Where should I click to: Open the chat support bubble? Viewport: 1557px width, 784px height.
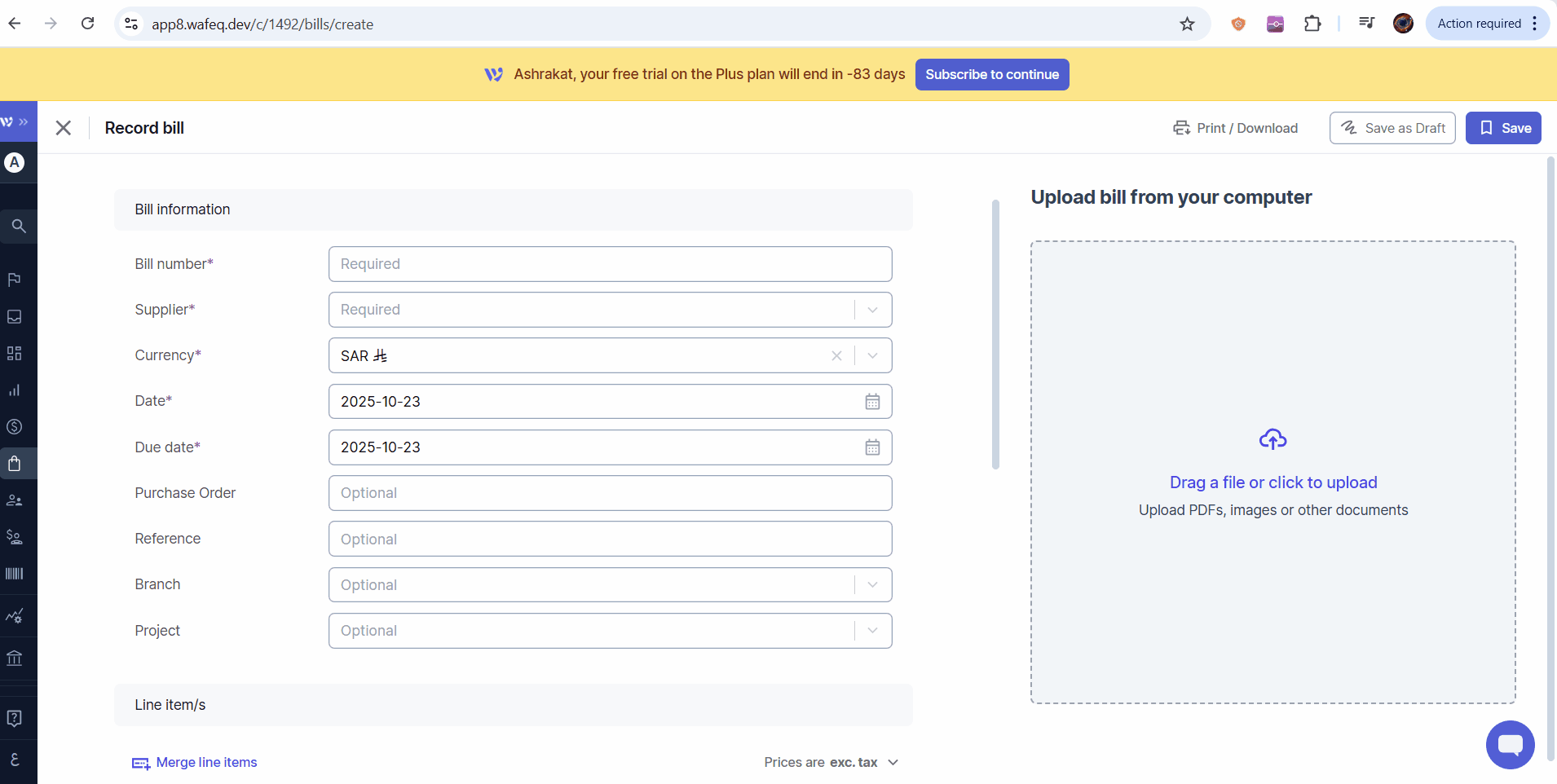[1510, 744]
